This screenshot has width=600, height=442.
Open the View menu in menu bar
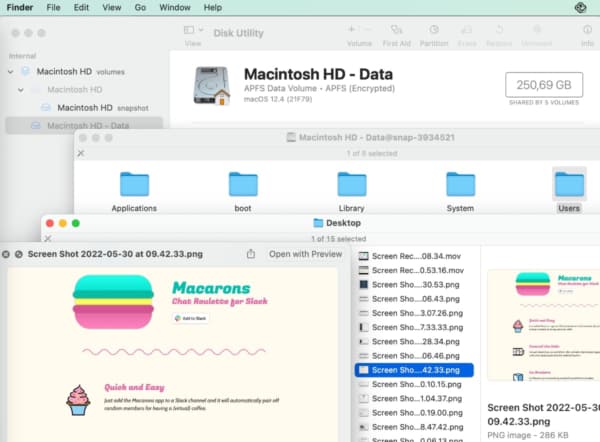[112, 7]
